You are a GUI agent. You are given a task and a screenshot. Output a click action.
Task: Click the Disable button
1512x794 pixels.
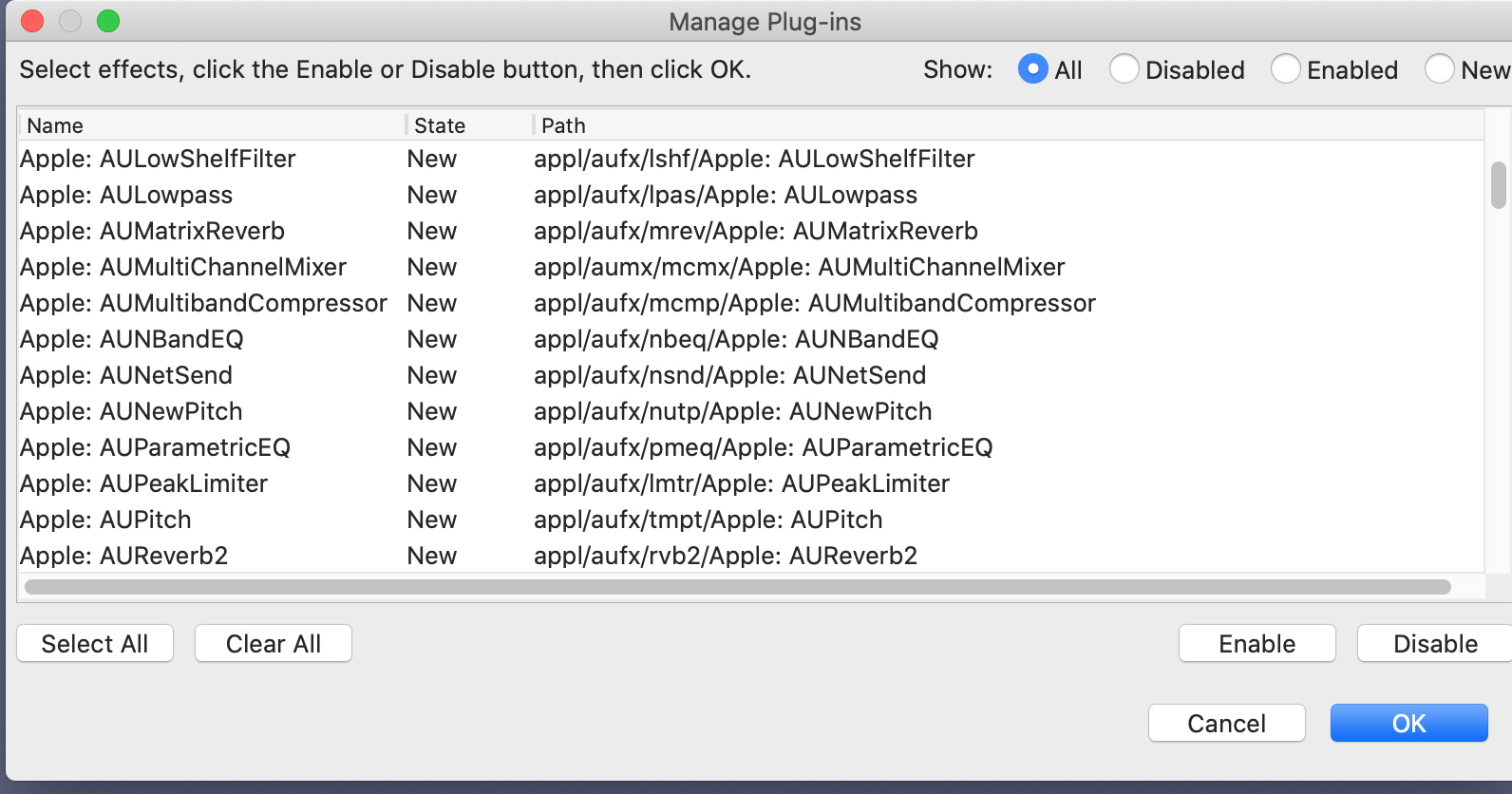coord(1435,644)
